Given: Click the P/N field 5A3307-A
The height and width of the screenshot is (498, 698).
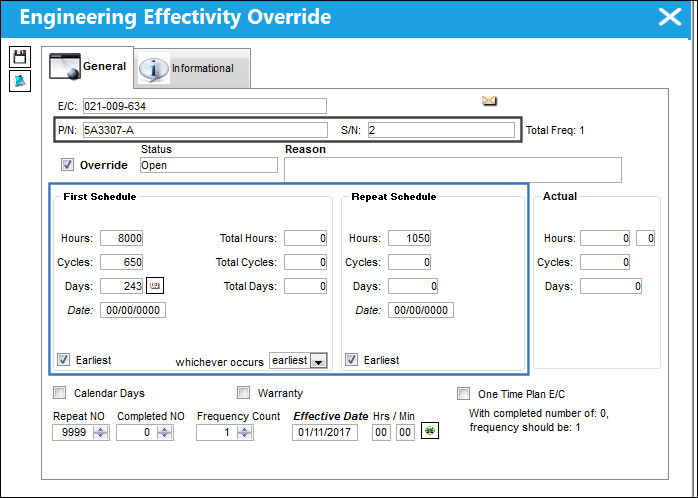Looking at the screenshot, I should (x=205, y=130).
